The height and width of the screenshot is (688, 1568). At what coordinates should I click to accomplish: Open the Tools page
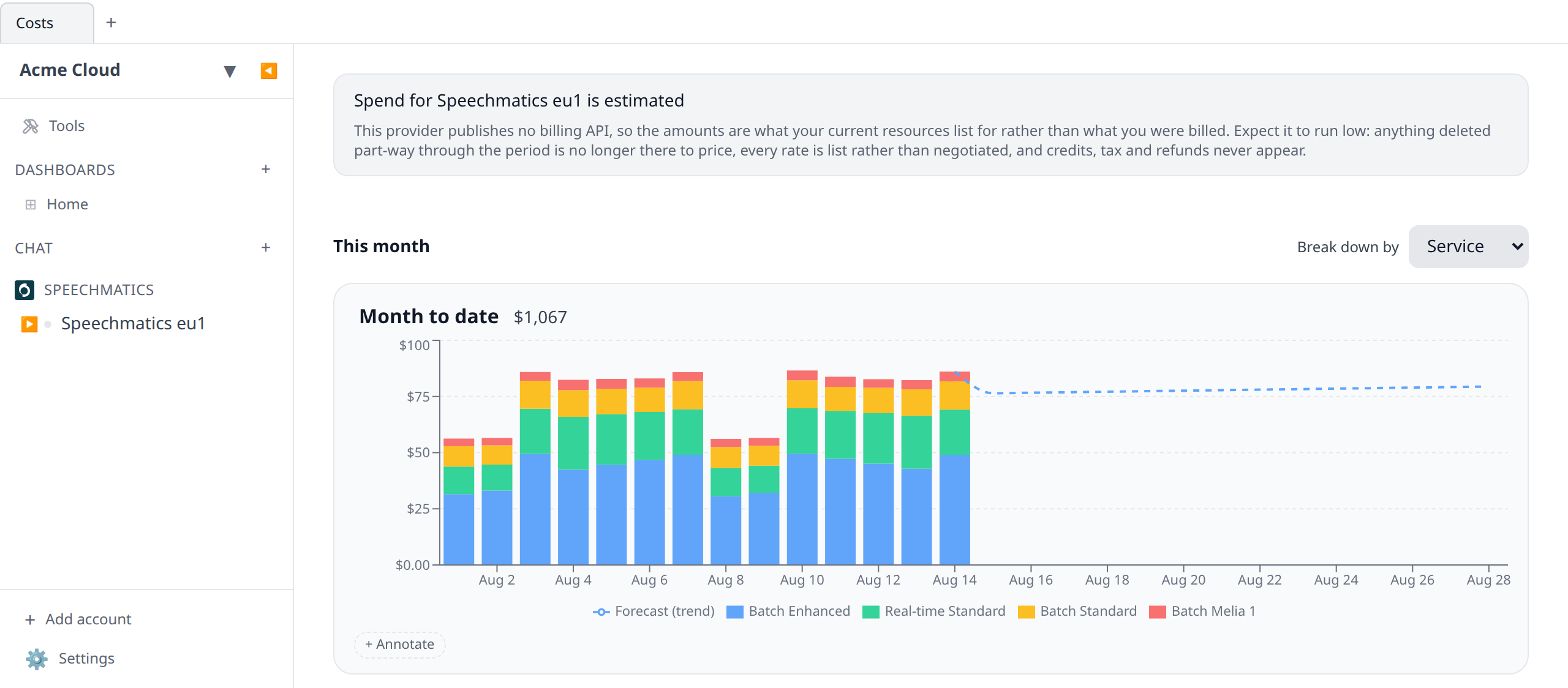tap(66, 126)
